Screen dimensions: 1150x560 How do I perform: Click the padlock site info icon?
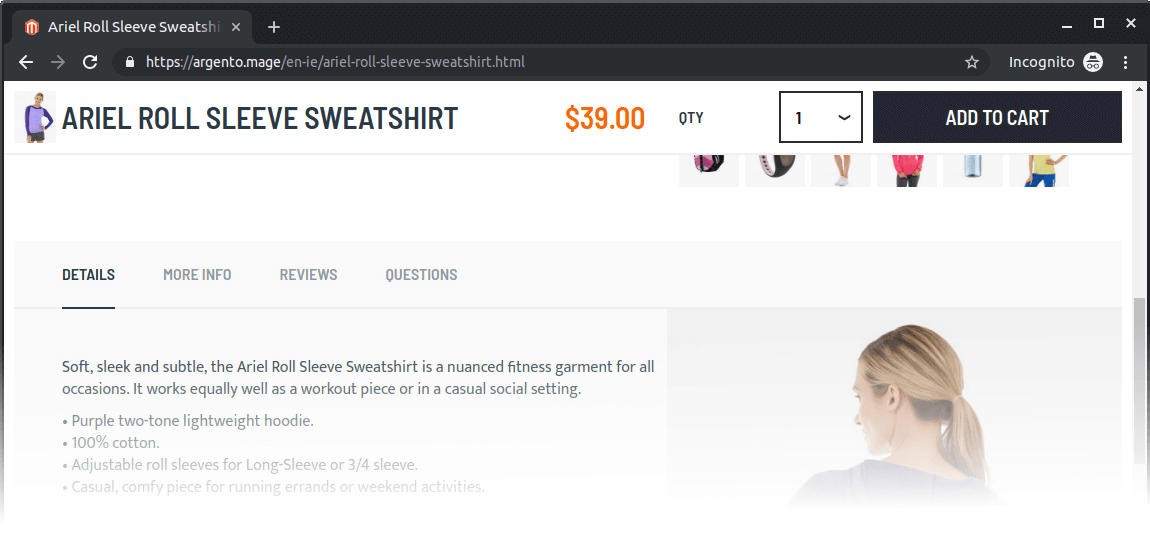pos(130,62)
